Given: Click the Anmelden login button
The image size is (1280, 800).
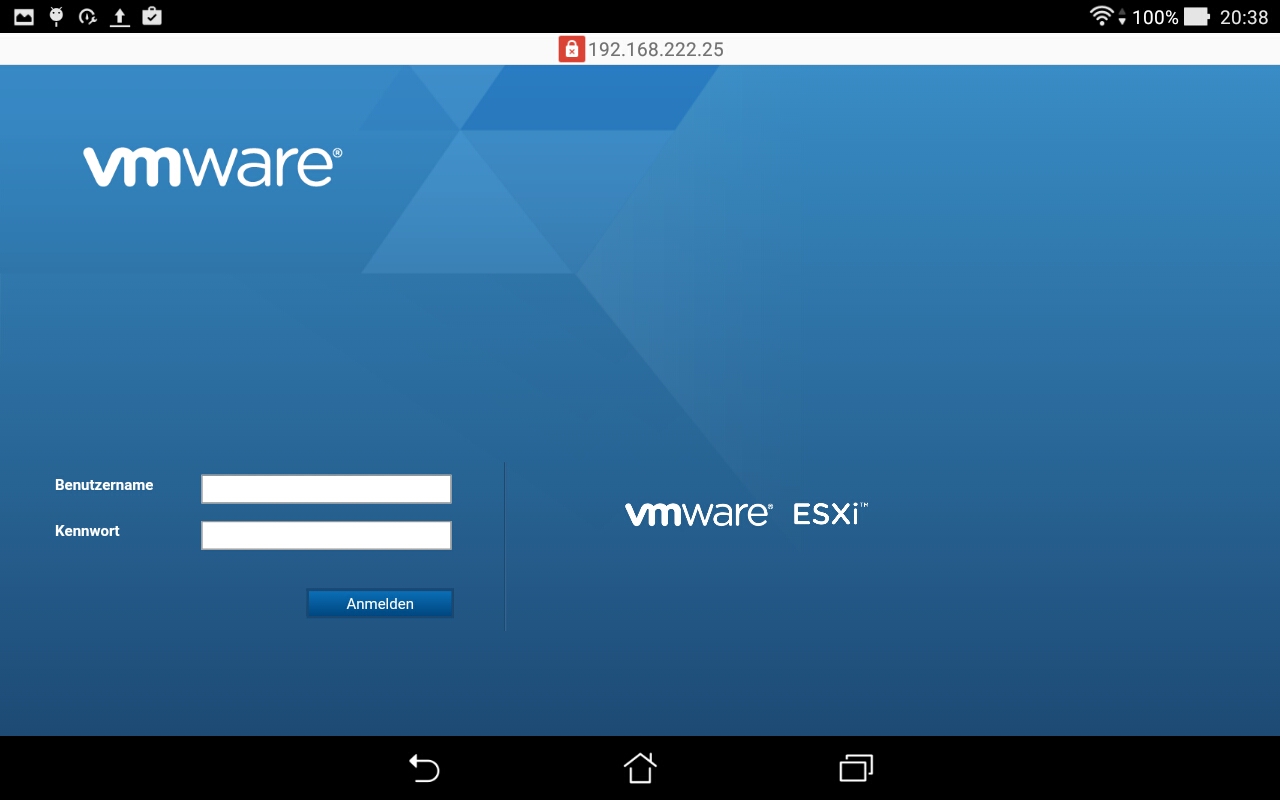Looking at the screenshot, I should click(x=380, y=603).
